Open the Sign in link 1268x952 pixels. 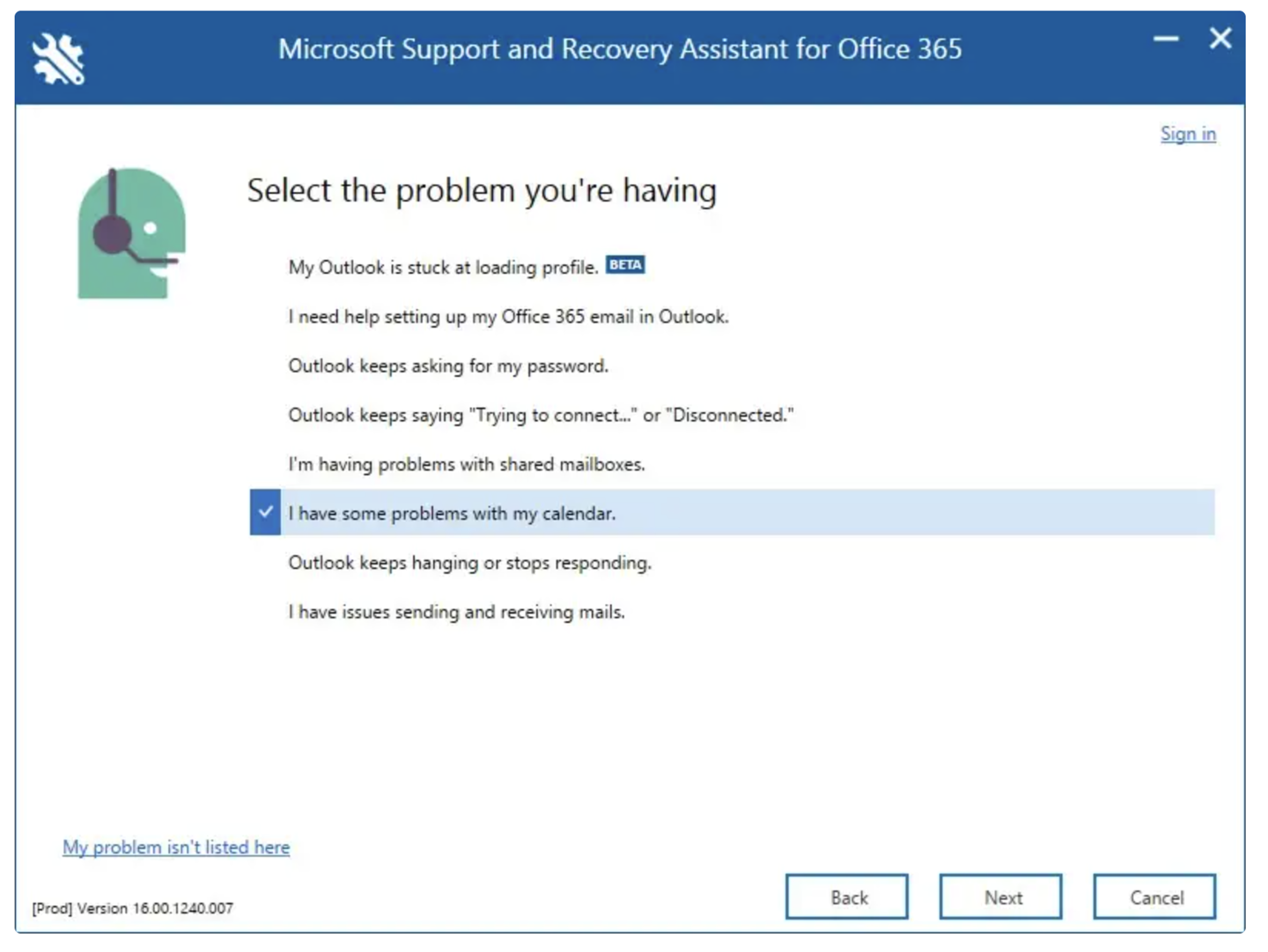(1187, 134)
